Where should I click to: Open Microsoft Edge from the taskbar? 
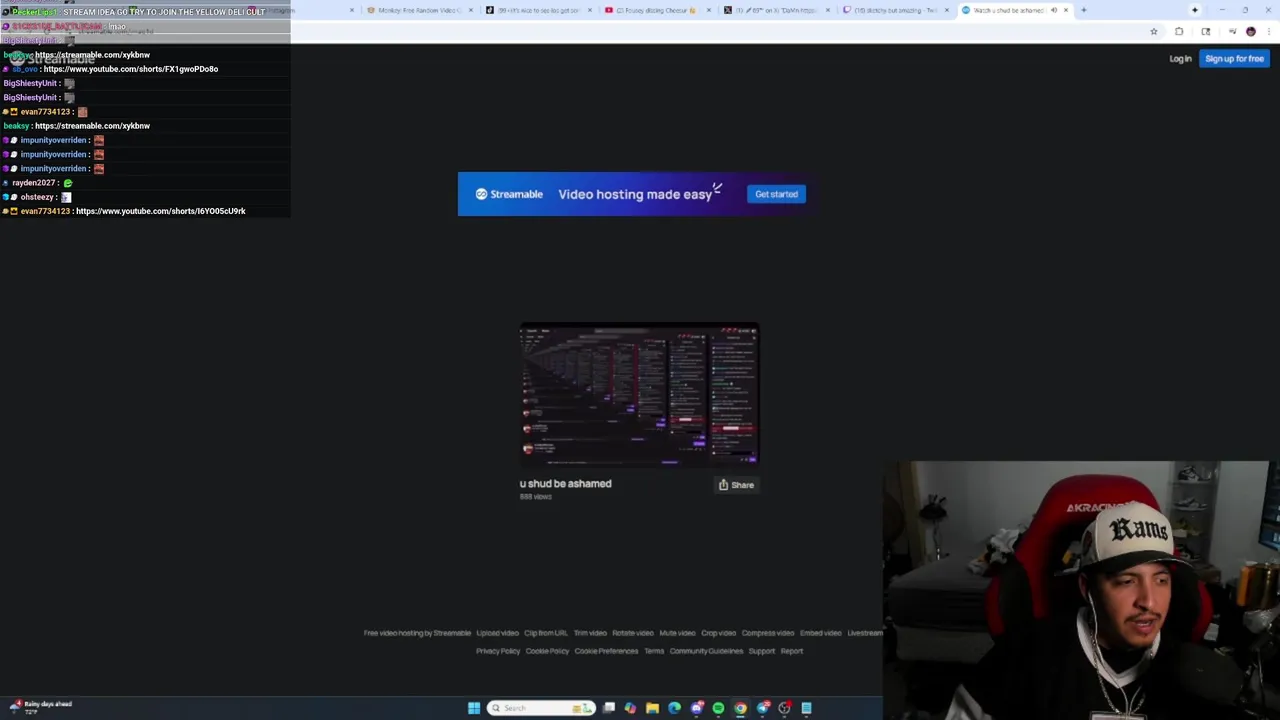pyautogui.click(x=674, y=708)
